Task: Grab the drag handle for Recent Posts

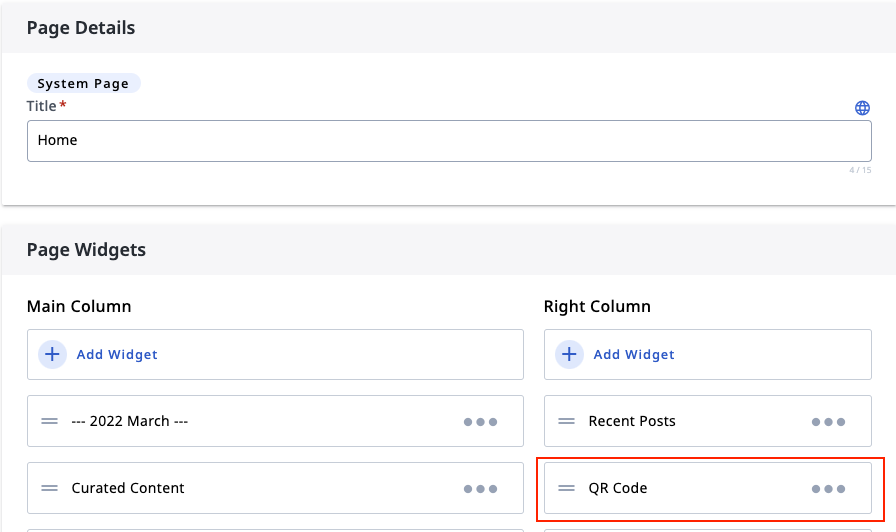Action: 566,421
